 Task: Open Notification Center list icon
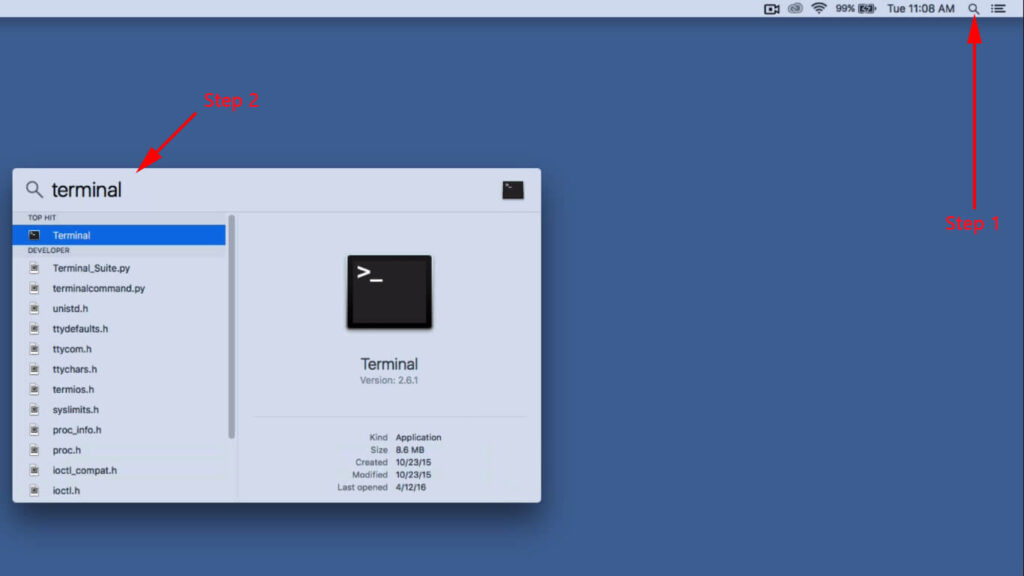pos(998,8)
